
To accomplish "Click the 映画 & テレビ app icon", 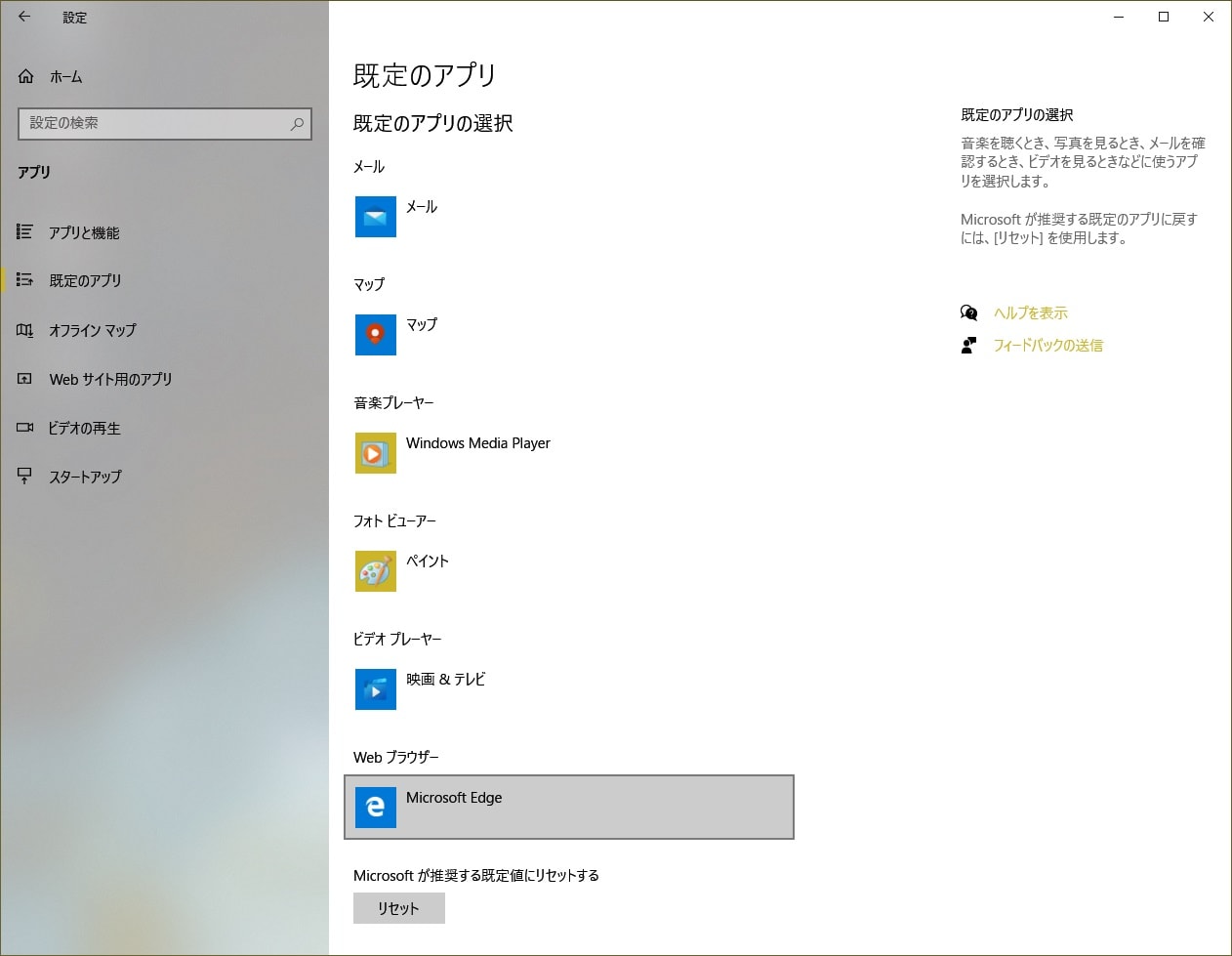I will point(376,689).
